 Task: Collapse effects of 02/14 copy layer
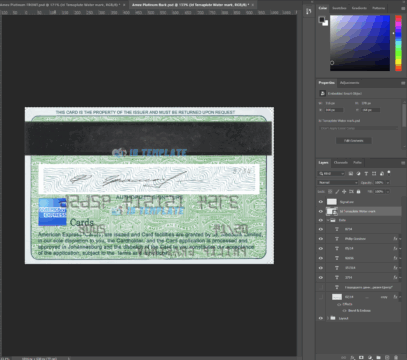coord(400,297)
